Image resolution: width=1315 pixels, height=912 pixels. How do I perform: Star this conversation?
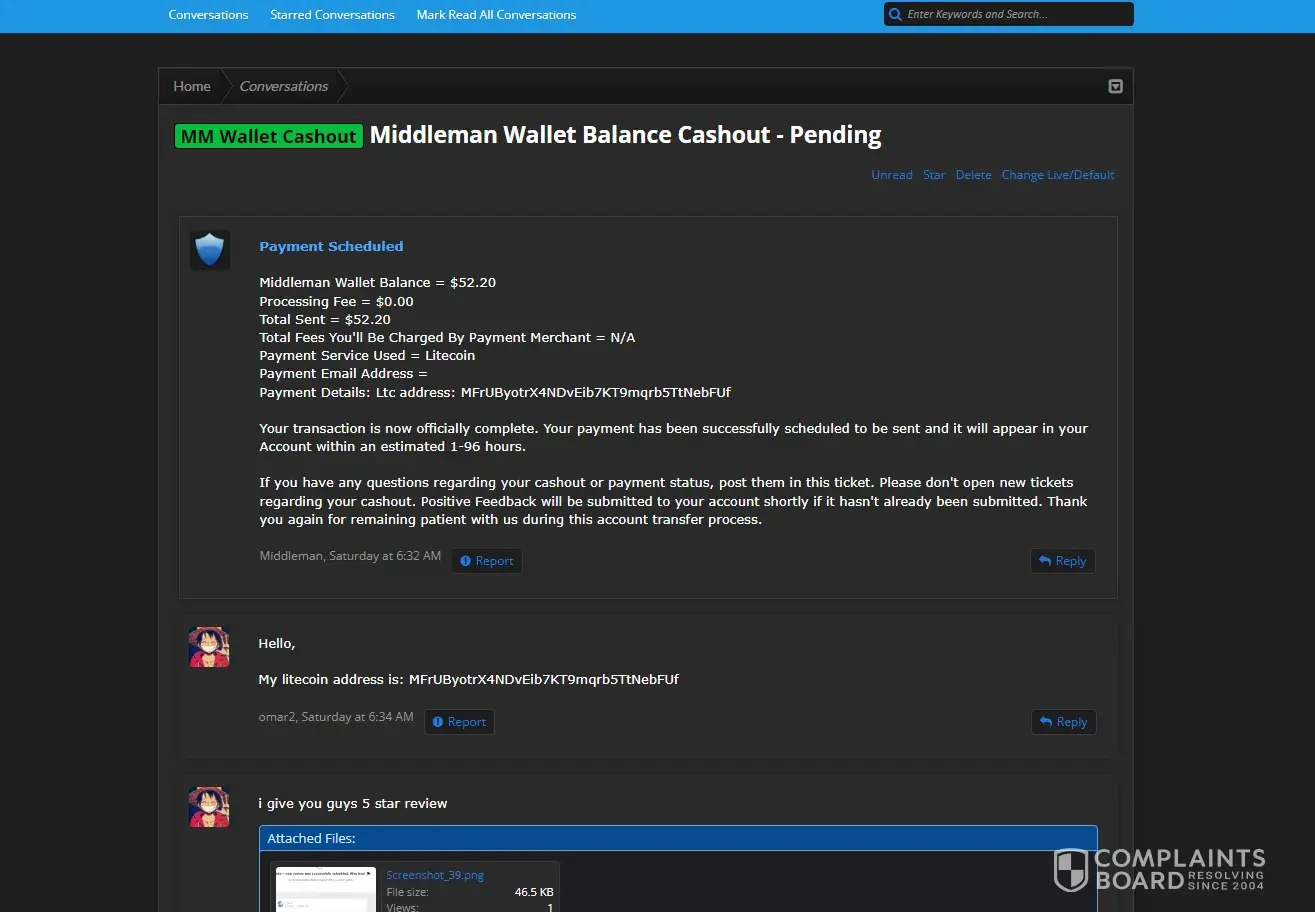[934, 175]
